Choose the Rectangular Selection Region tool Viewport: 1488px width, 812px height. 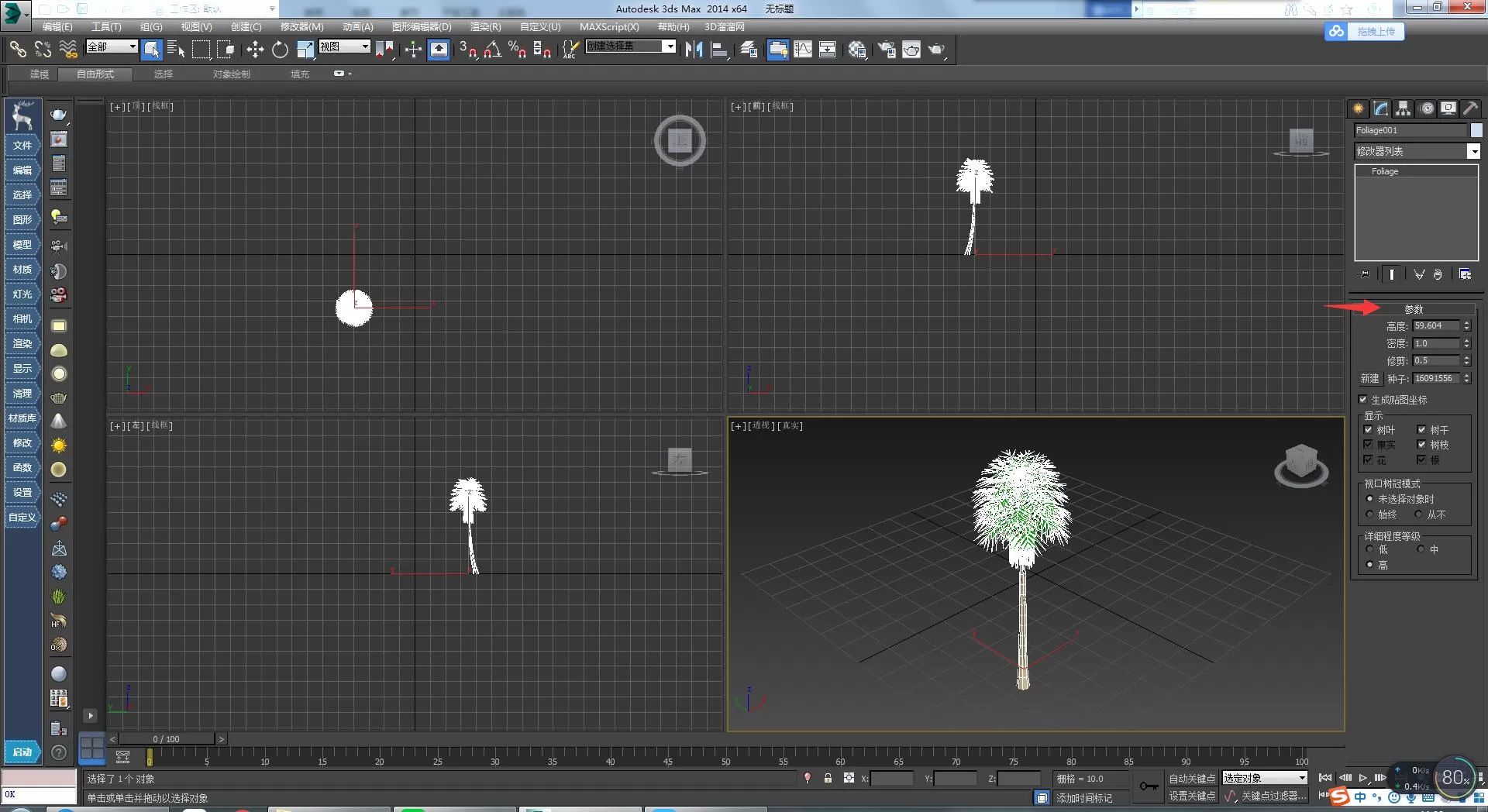click(x=201, y=50)
